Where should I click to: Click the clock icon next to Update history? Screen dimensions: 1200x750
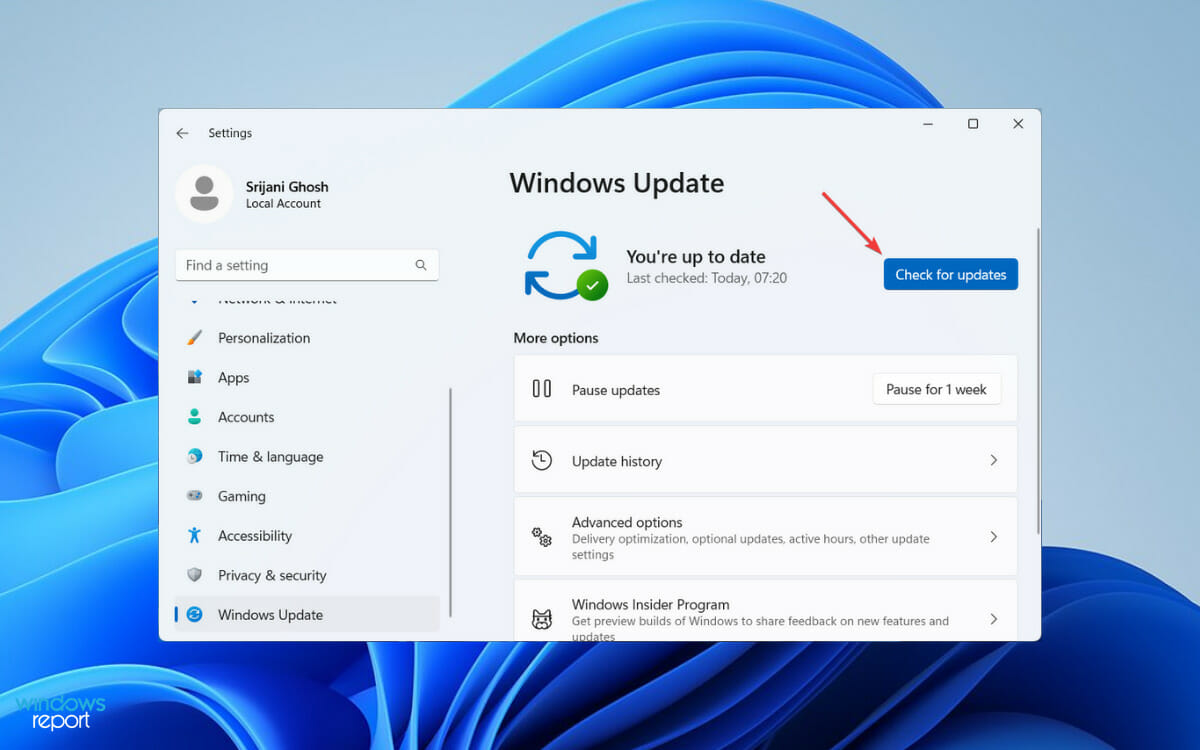pos(541,460)
